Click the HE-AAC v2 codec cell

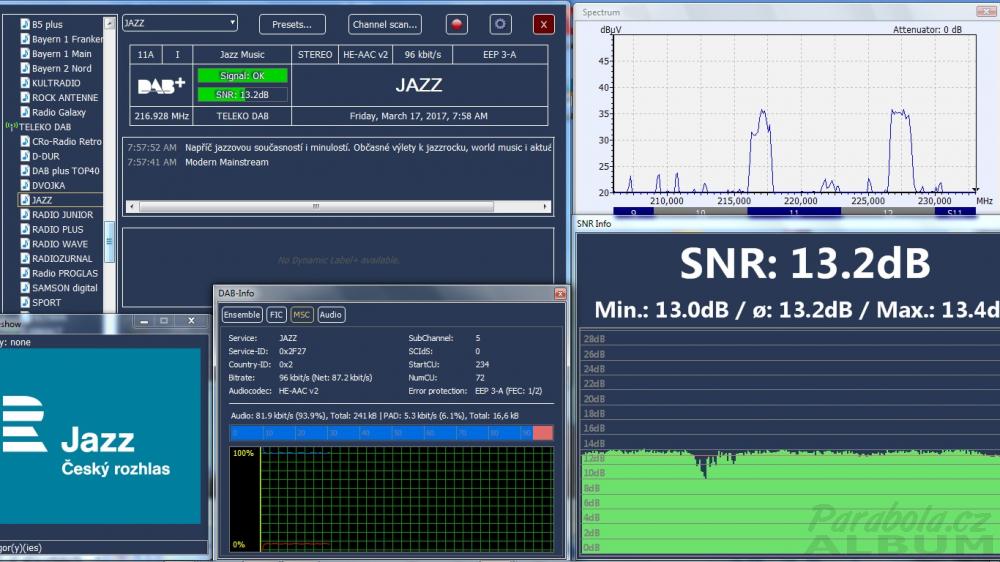pos(365,55)
